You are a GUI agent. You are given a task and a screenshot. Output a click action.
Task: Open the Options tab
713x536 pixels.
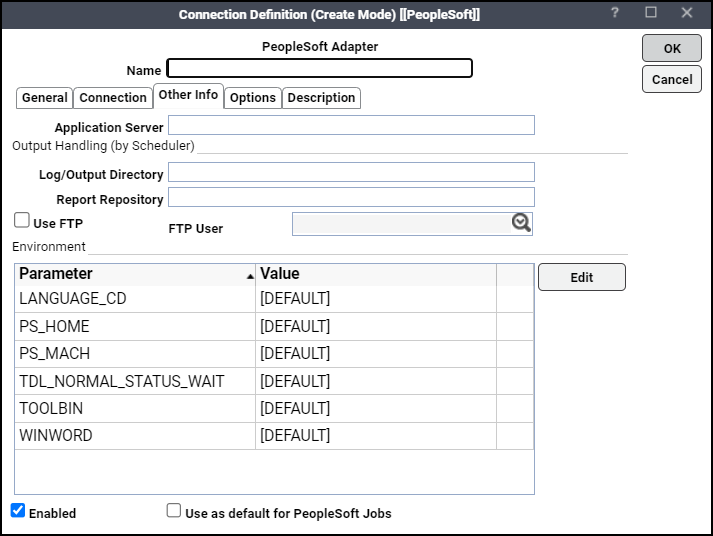[253, 98]
